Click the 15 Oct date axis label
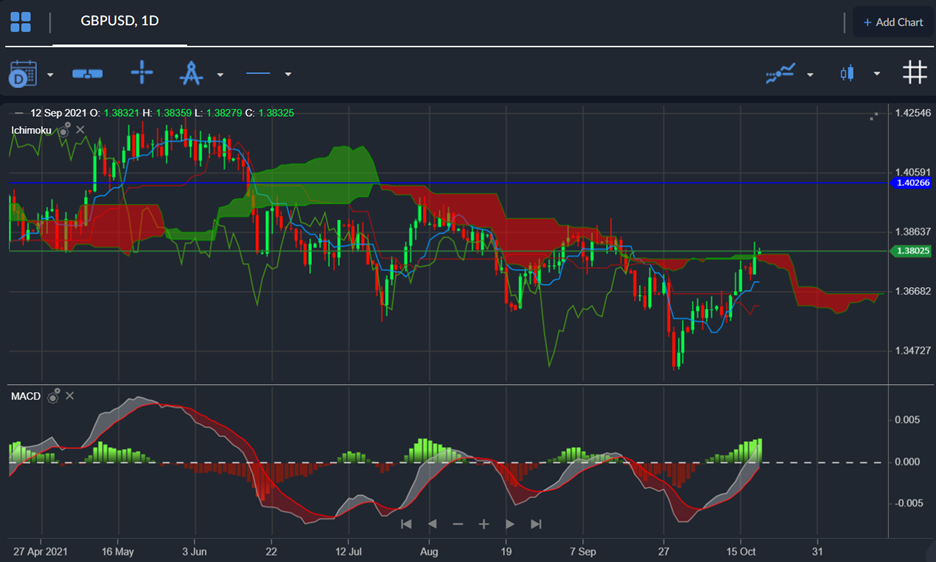Screen dimensions: 936x562 click(741, 551)
